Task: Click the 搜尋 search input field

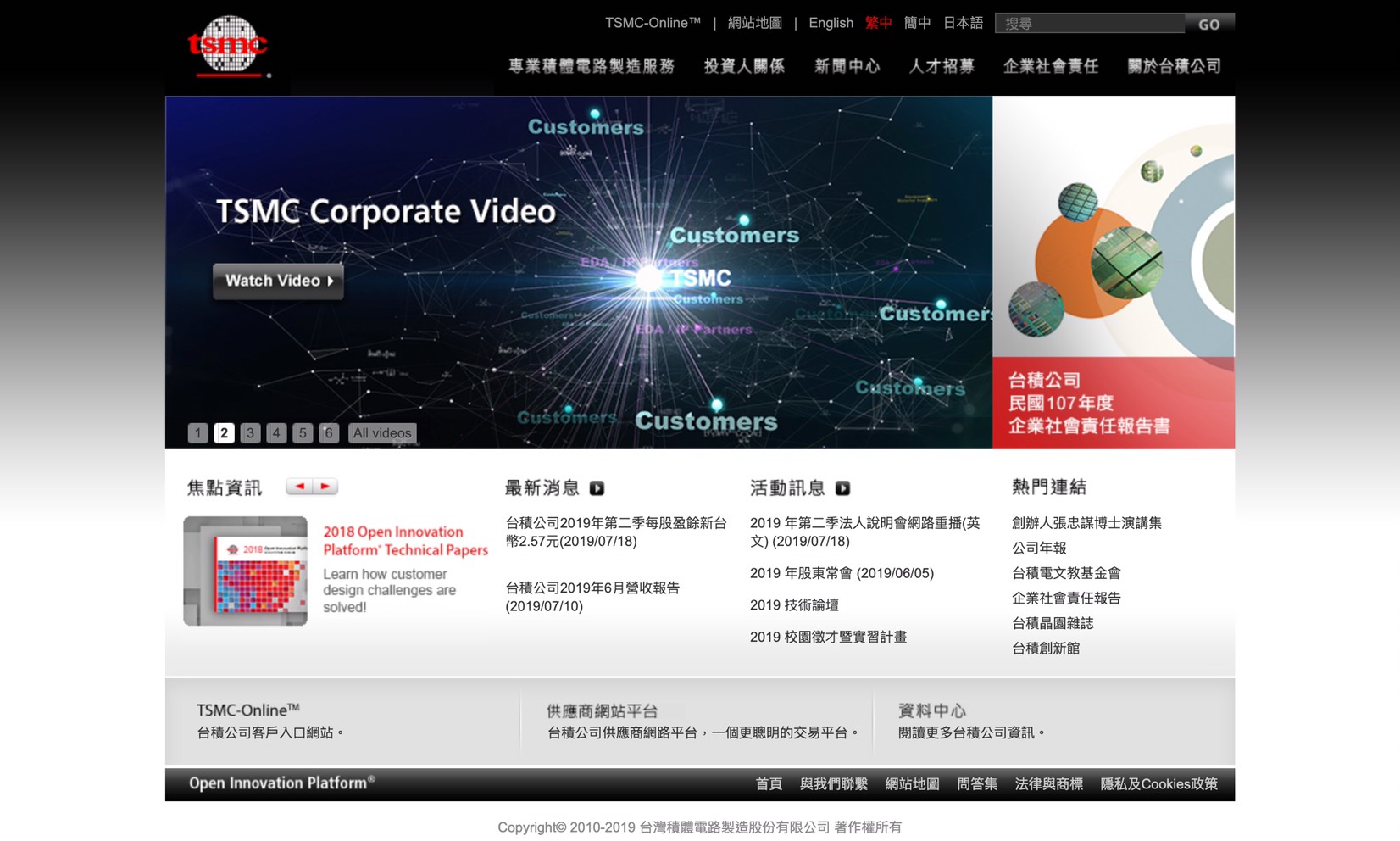Action: tap(1090, 24)
